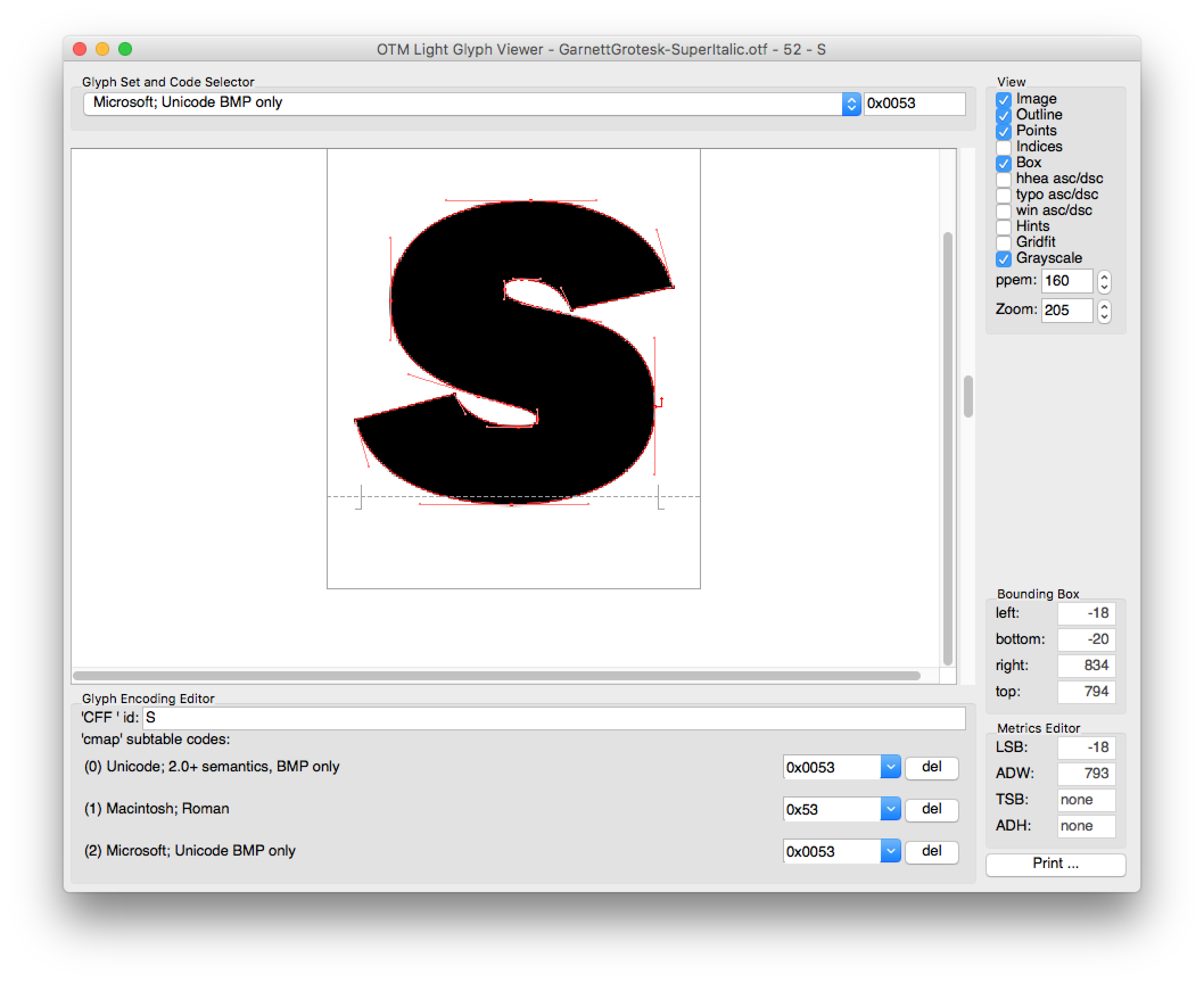Click the Microsoft Unicode BMP code value field
This screenshot has height=983, width=1204.
(832, 852)
